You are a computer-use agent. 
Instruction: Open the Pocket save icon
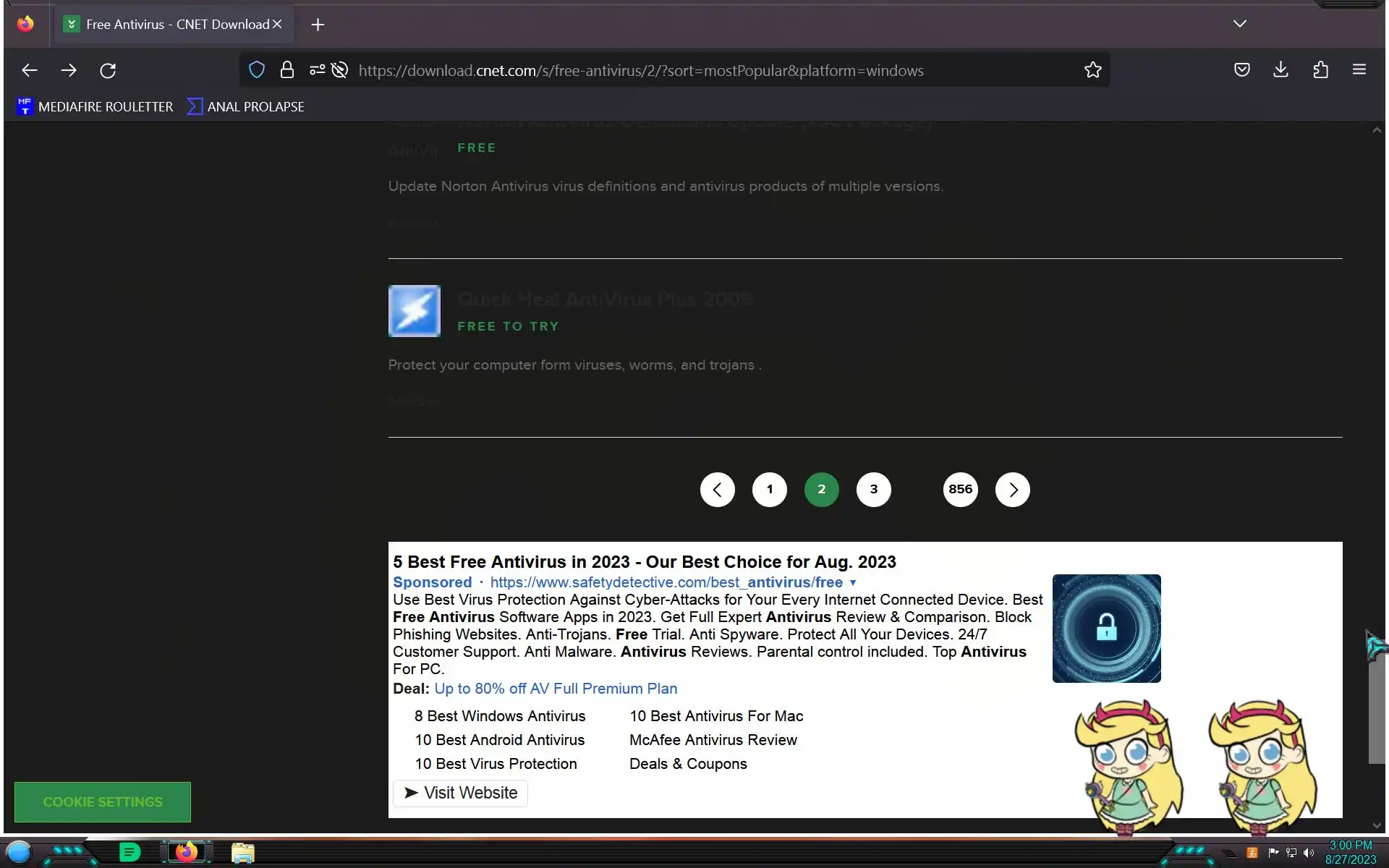1241,70
